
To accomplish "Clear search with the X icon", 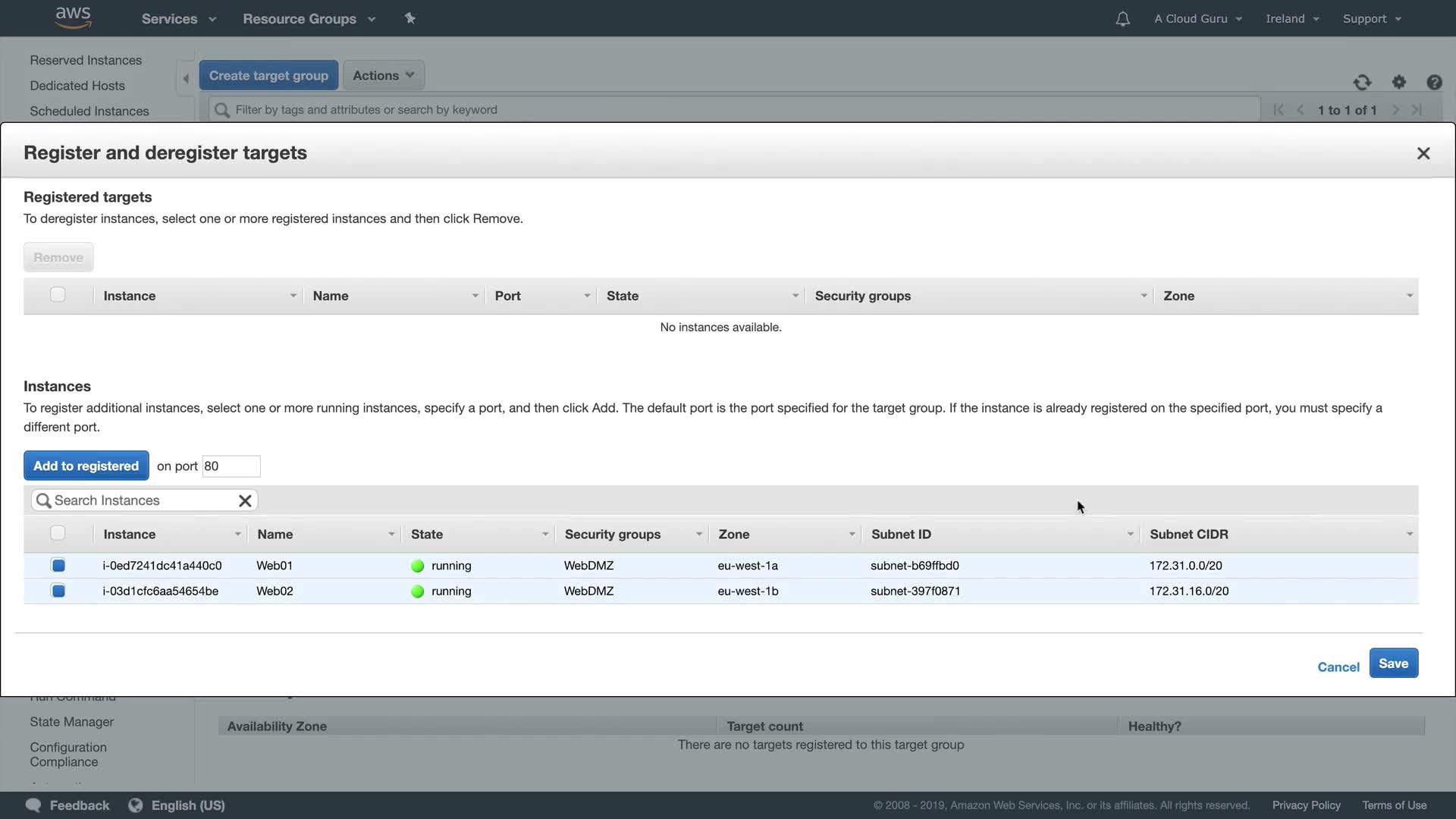I will (245, 500).
